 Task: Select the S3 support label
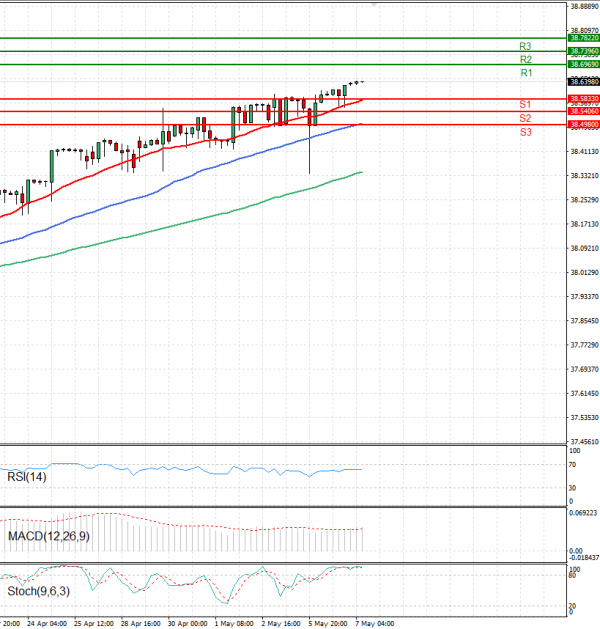(x=525, y=132)
